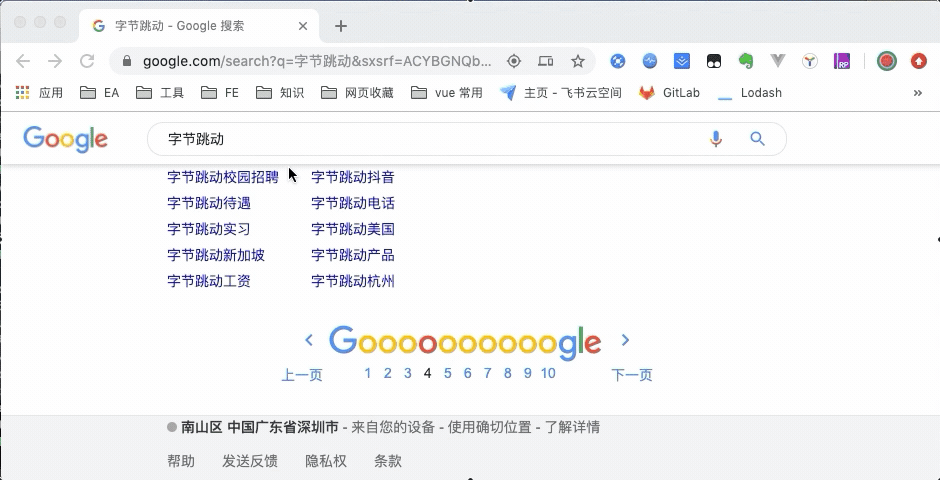Click the gray Vue devtools extension icon
The height and width of the screenshot is (480, 940).
[778, 61]
